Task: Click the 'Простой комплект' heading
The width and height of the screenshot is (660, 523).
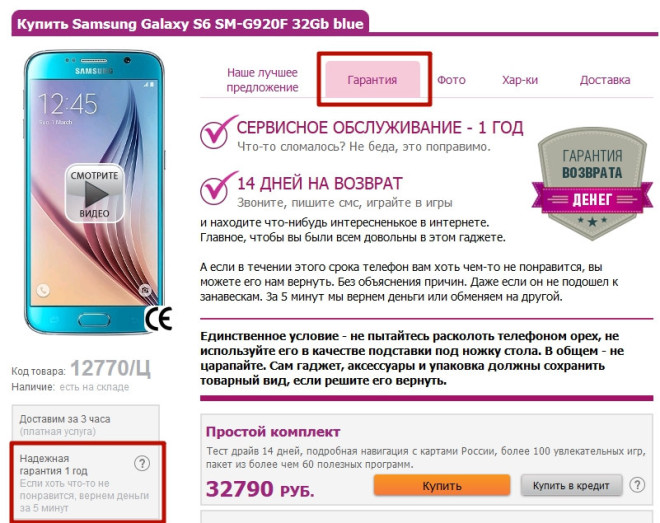Action: pyautogui.click(x=273, y=432)
